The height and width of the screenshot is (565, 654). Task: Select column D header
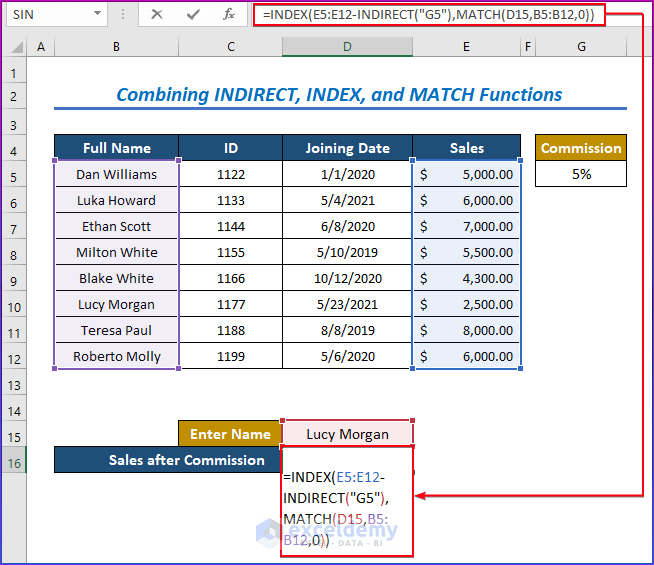coord(347,47)
